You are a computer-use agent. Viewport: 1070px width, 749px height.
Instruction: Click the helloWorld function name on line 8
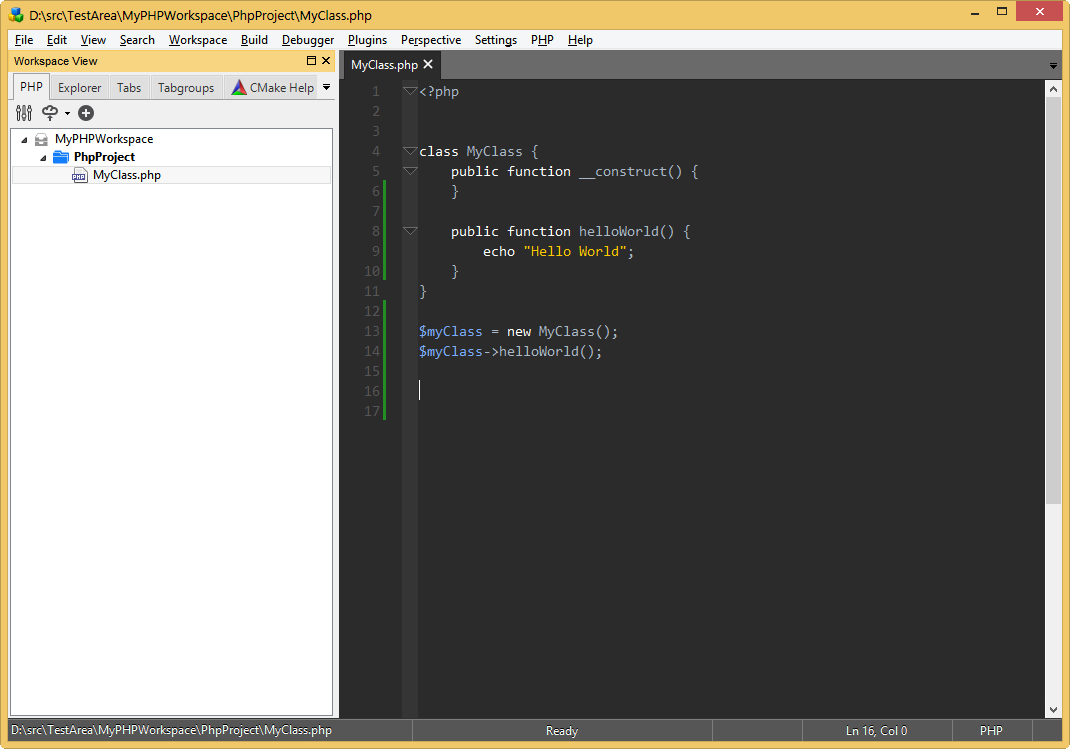point(618,231)
